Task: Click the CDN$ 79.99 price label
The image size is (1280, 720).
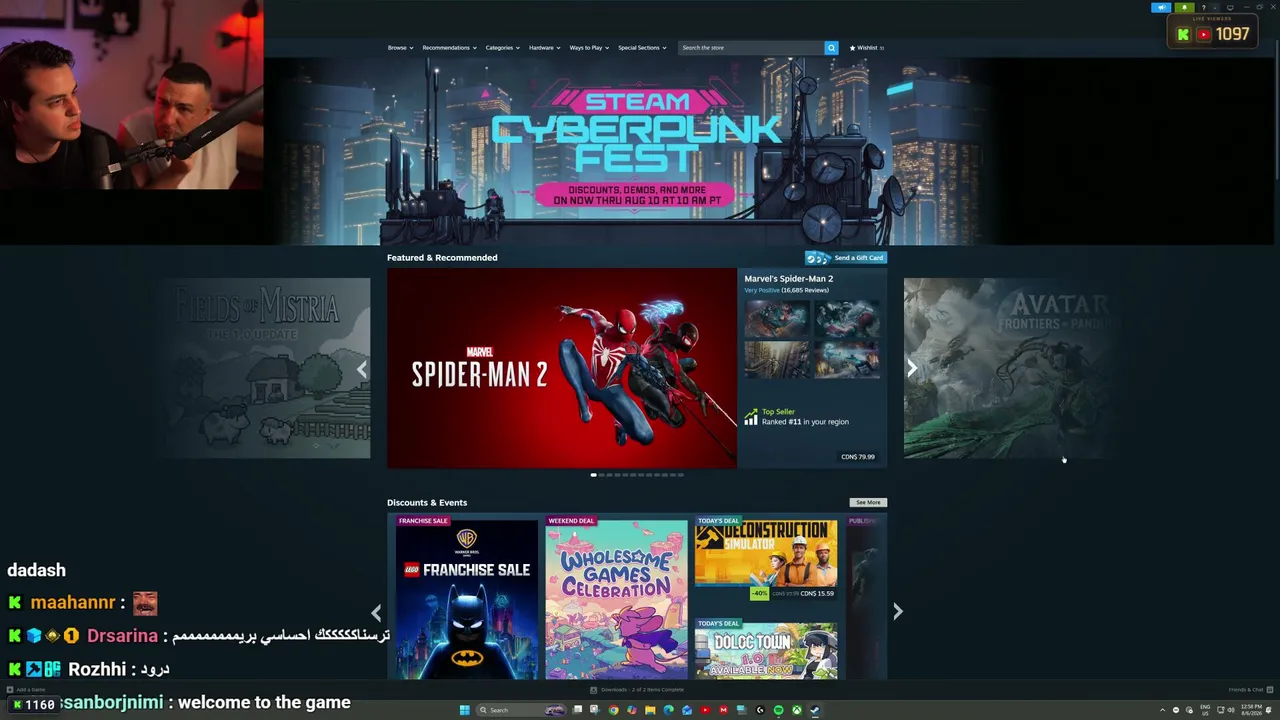Action: pos(858,457)
